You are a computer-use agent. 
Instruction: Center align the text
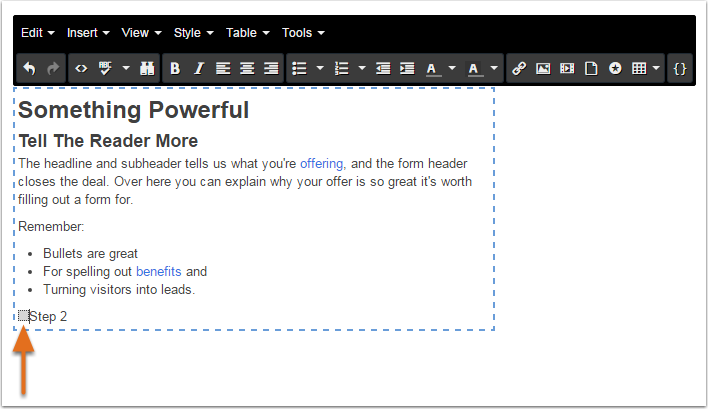click(247, 69)
